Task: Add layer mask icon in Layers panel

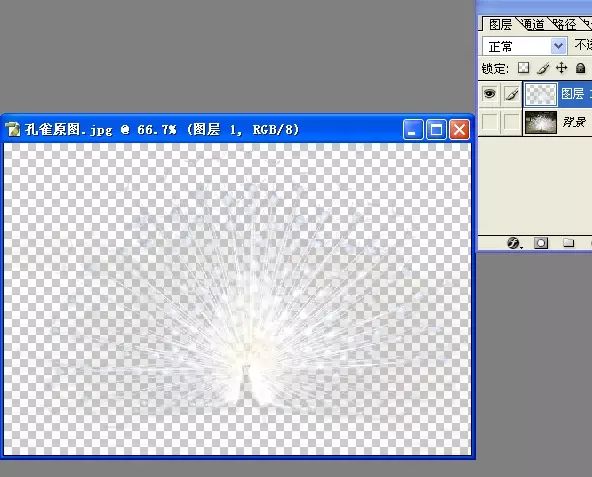Action: pos(541,243)
